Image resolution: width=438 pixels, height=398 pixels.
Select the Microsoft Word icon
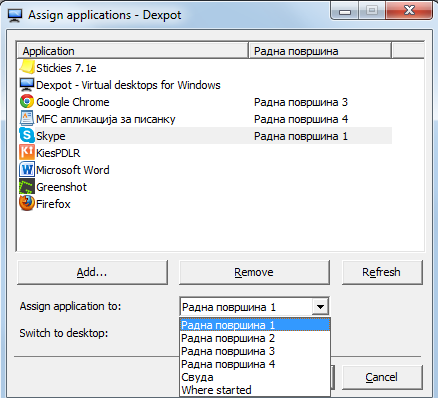point(27,170)
